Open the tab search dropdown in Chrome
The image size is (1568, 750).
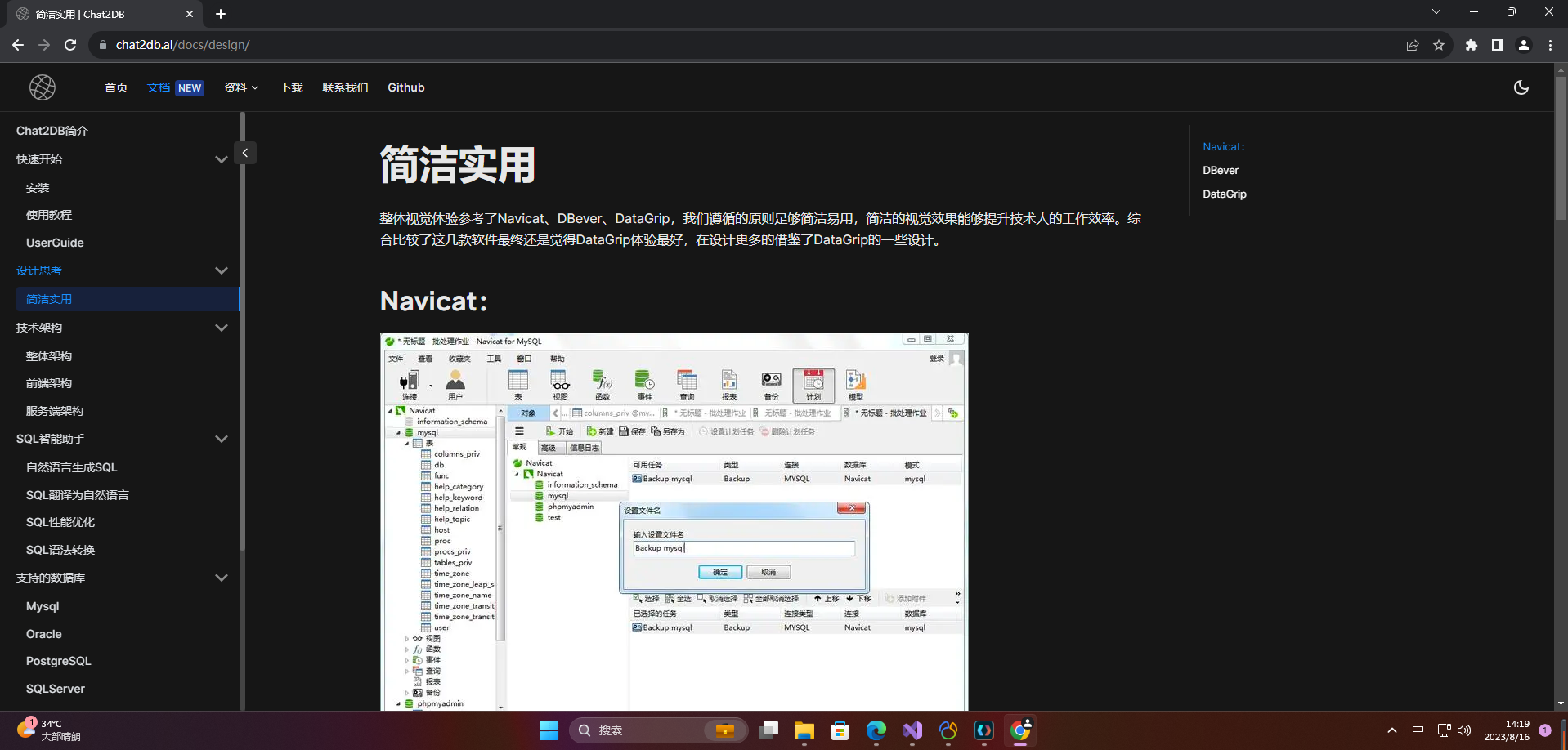[x=1436, y=12]
